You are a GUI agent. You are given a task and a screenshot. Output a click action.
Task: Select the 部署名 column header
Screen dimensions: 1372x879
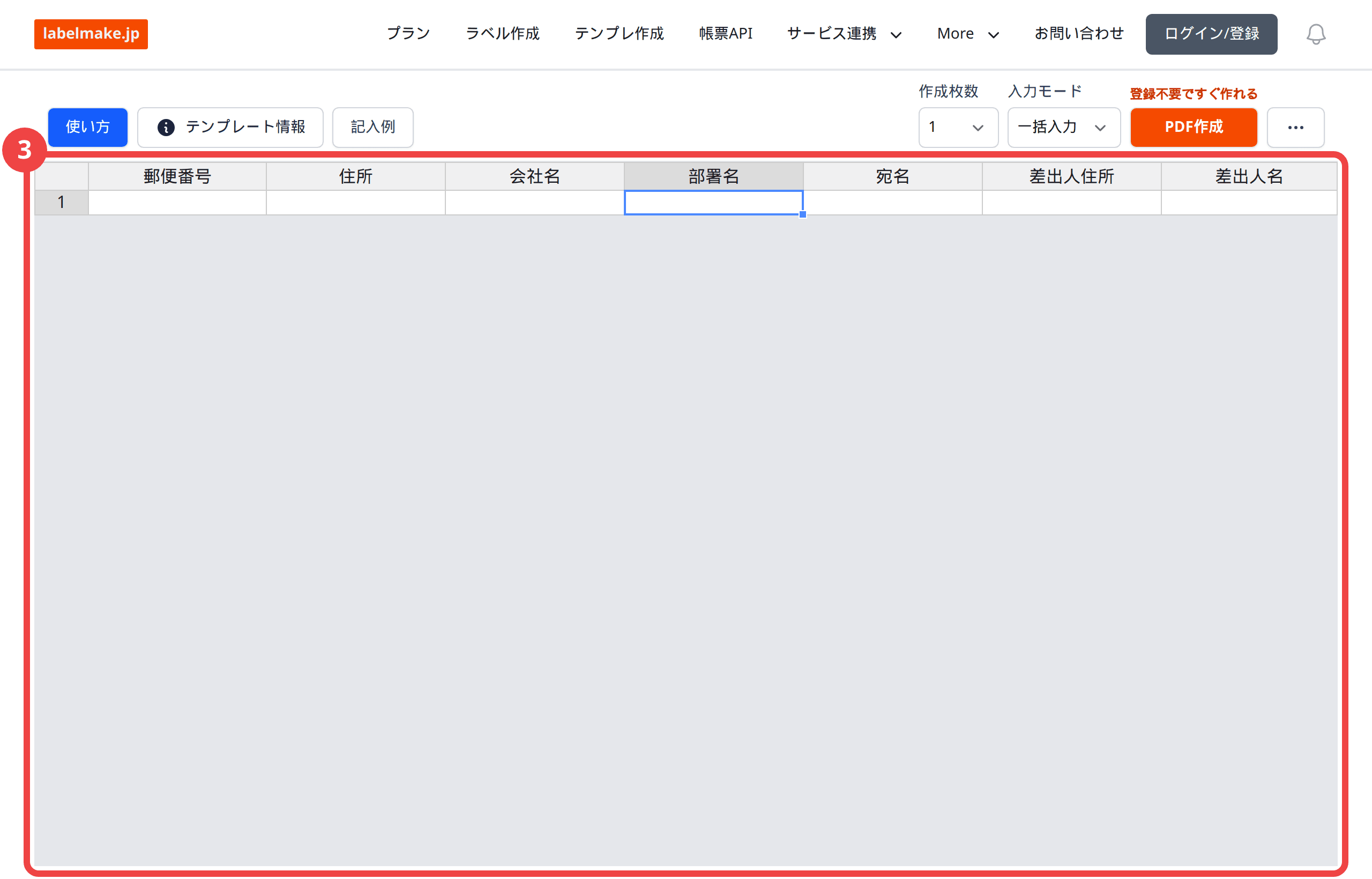[713, 176]
